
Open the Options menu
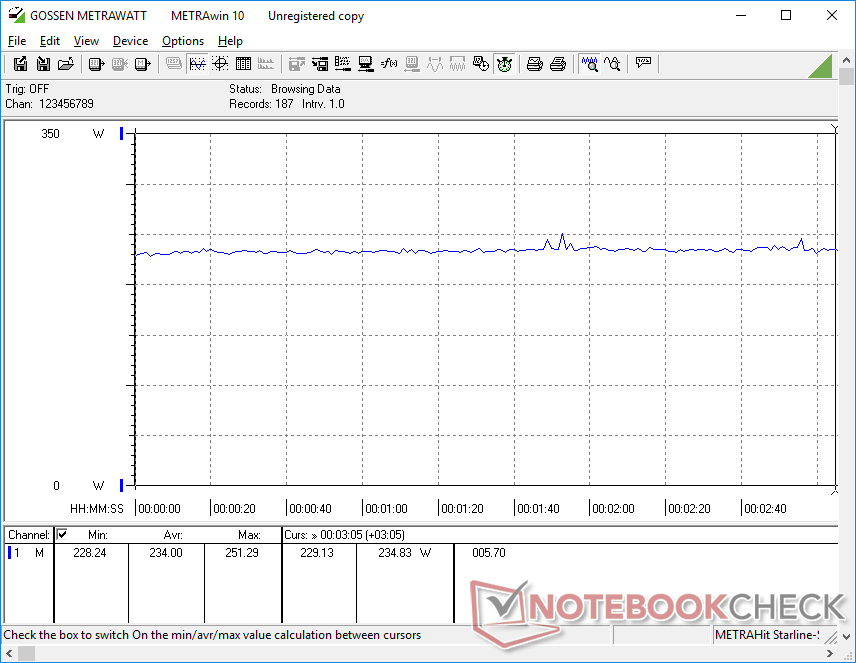pos(183,41)
